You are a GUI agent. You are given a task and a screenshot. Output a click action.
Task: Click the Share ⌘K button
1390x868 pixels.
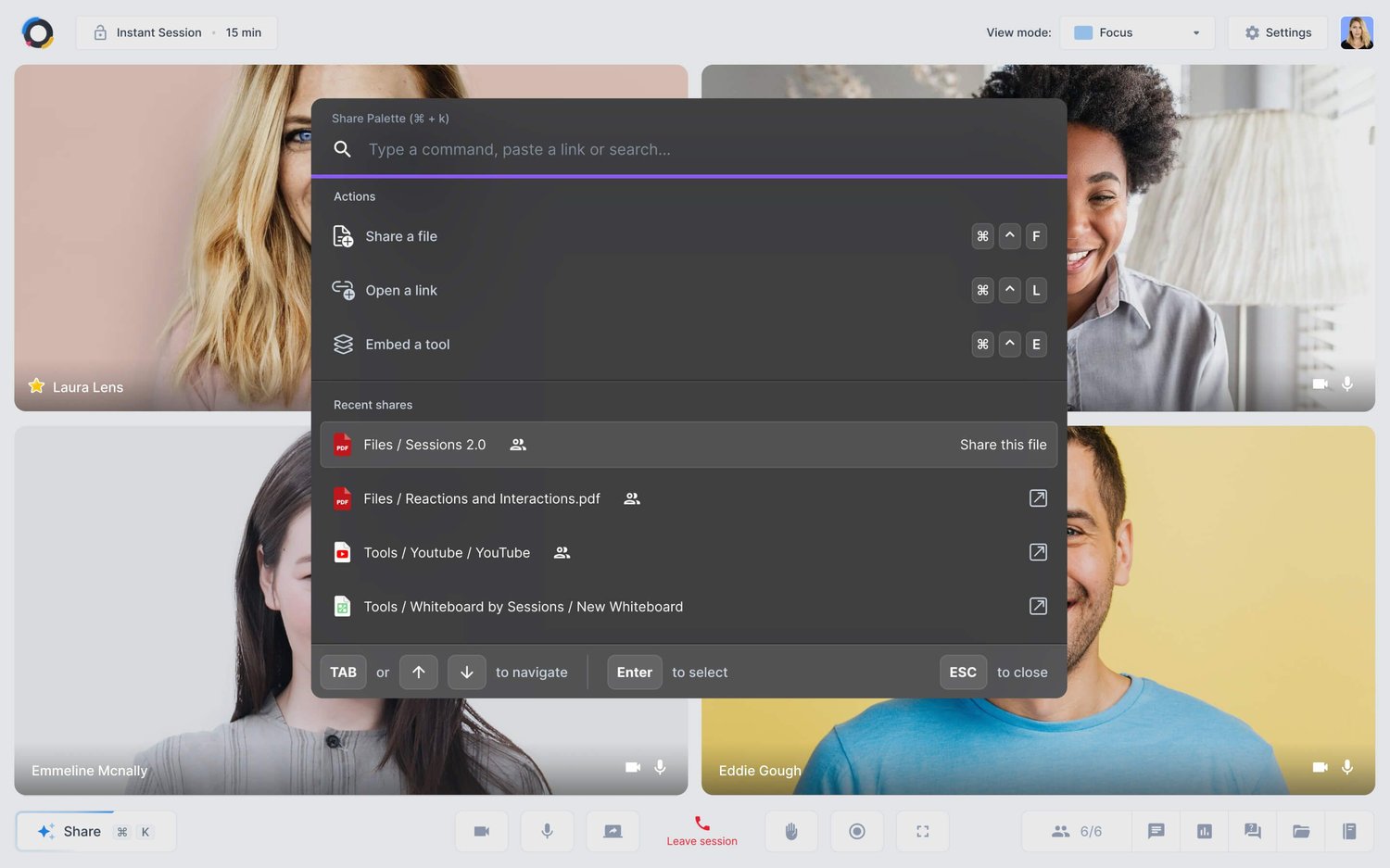coord(95,831)
